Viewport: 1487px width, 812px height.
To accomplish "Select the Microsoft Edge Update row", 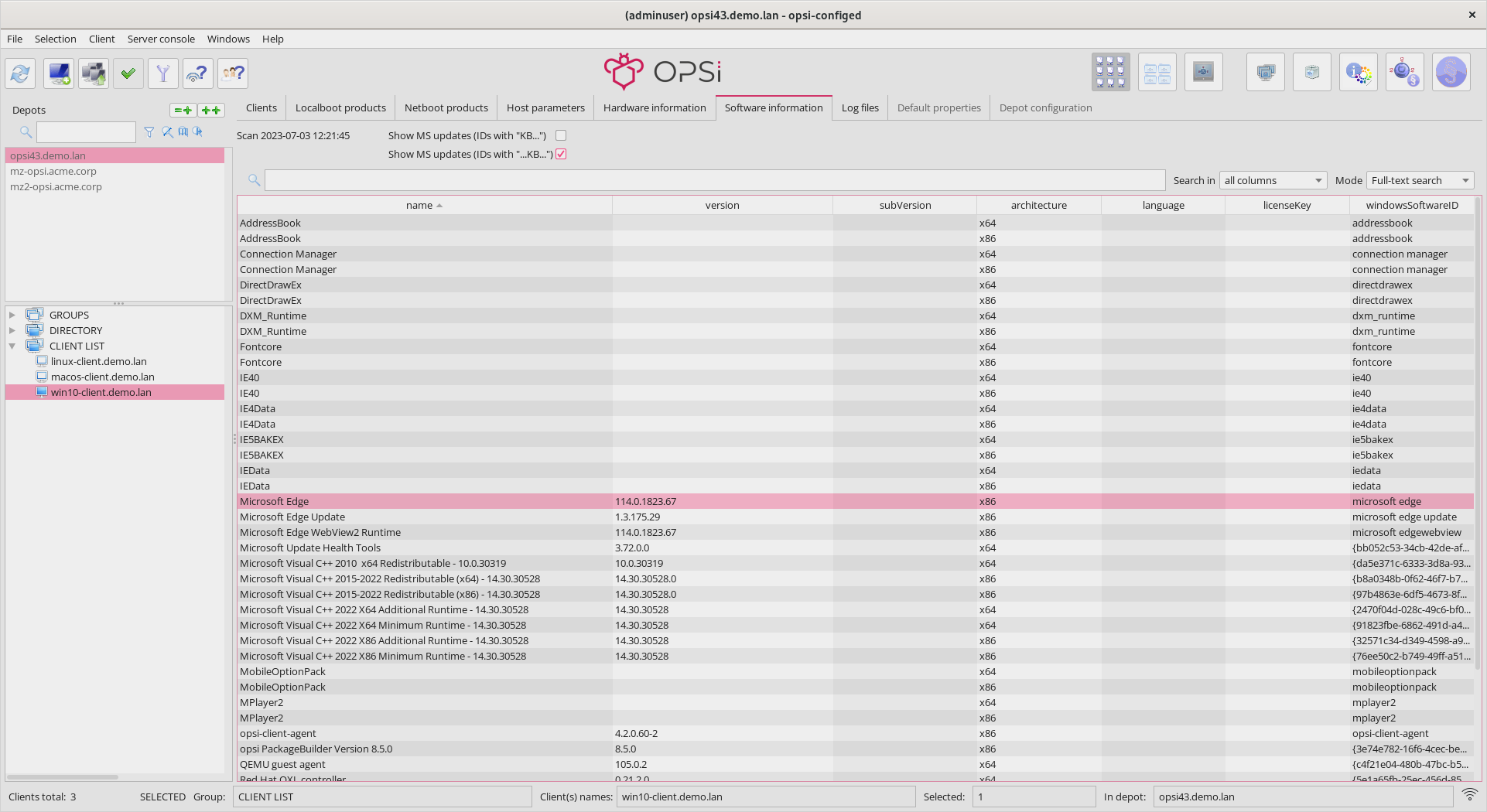I will (x=856, y=517).
